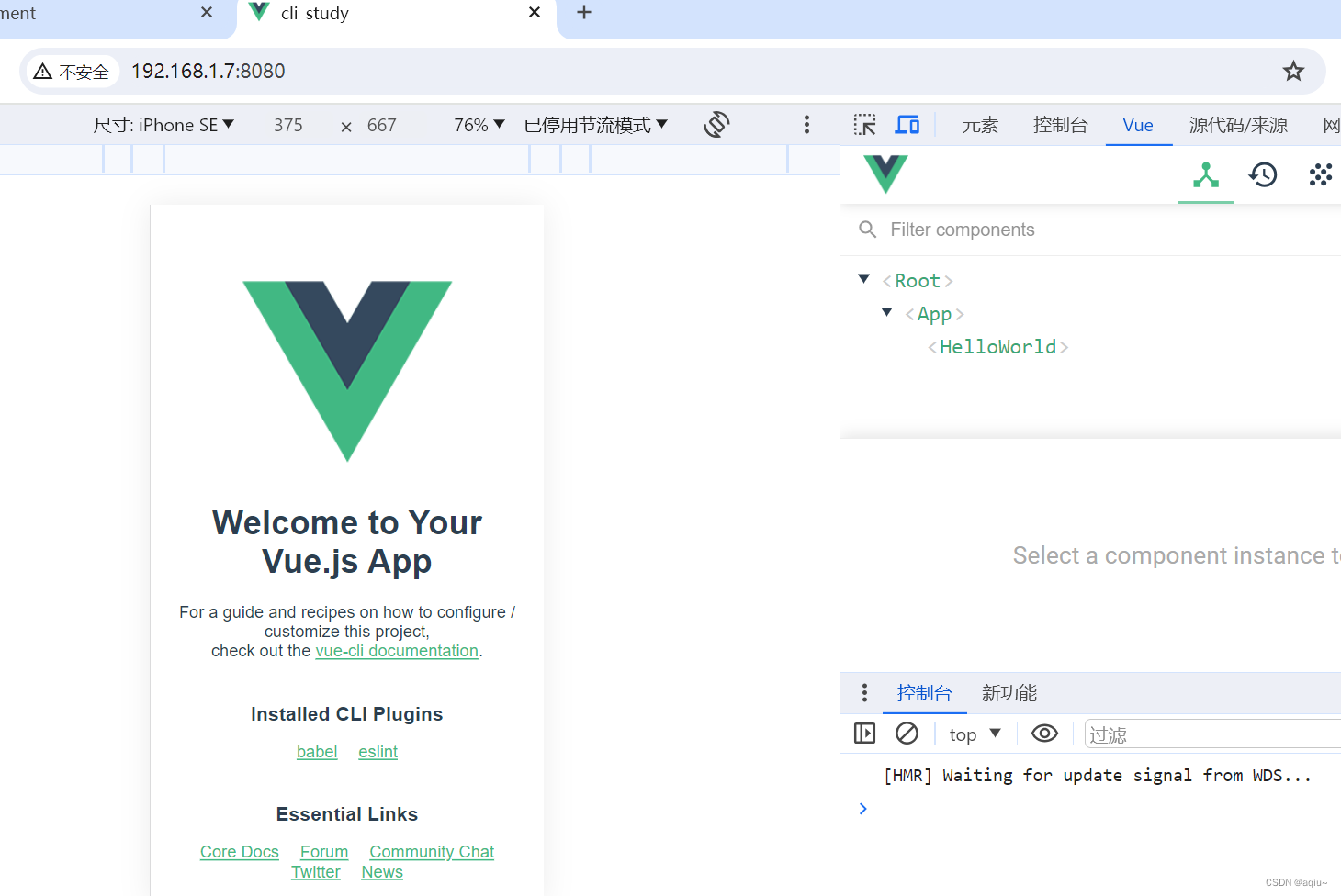This screenshot has height=896, width=1341.
Task: Show the console sidebar panel
Action: pyautogui.click(x=864, y=734)
